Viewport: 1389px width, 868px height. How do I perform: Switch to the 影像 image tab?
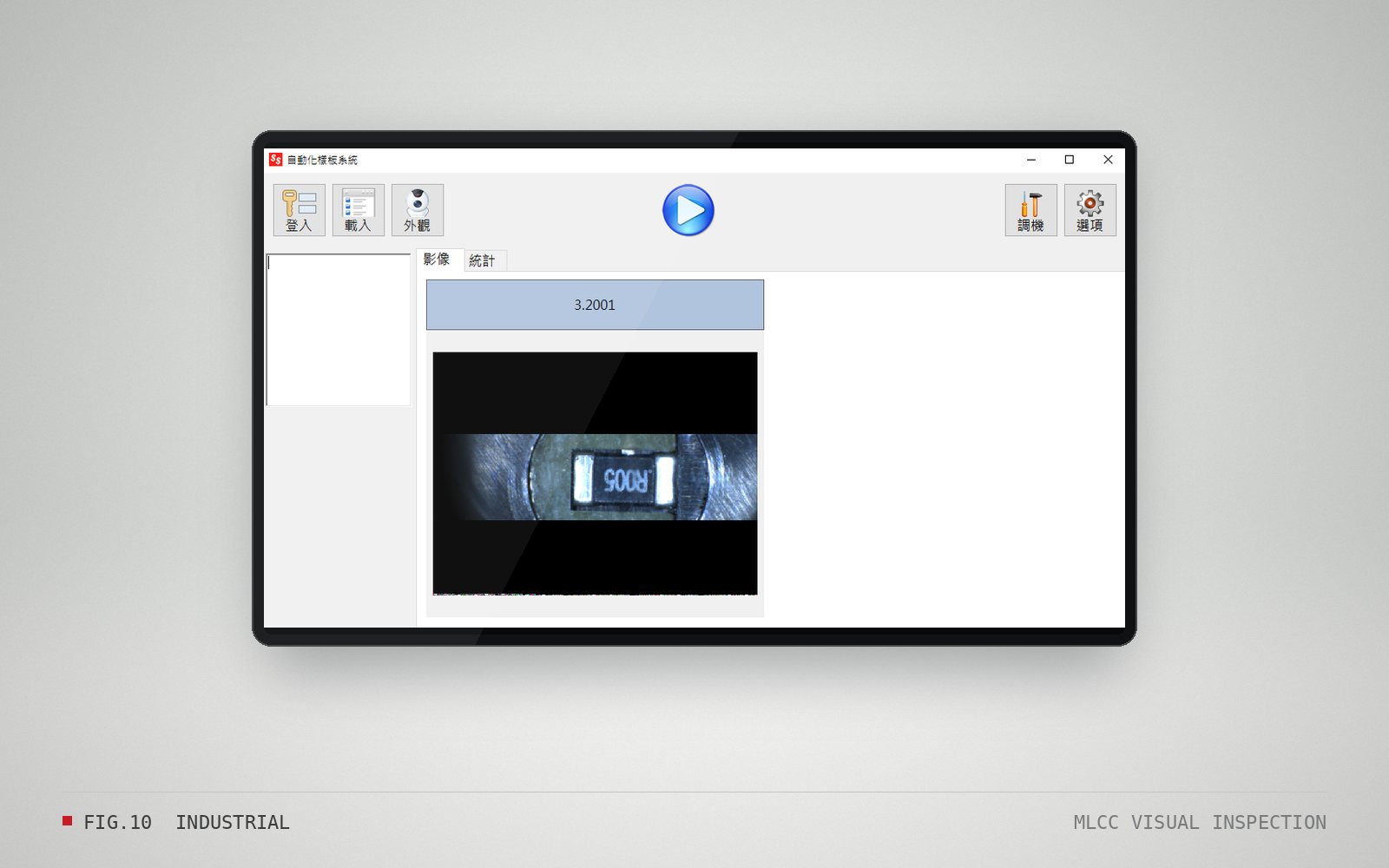point(439,260)
